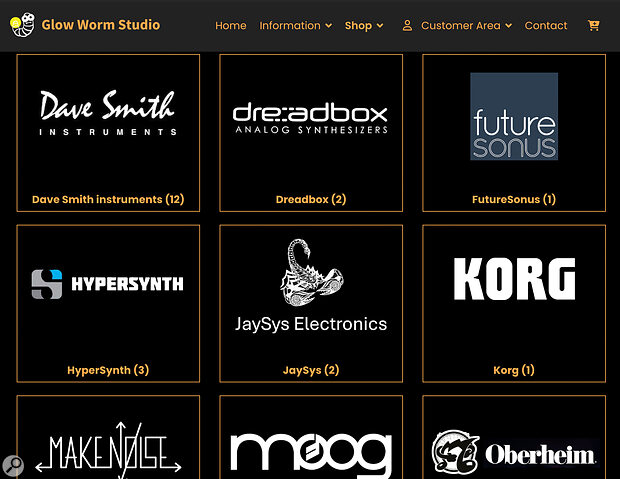Viewport: 620px width, 479px height.
Task: Select the KORG logo tile
Action: click(514, 280)
